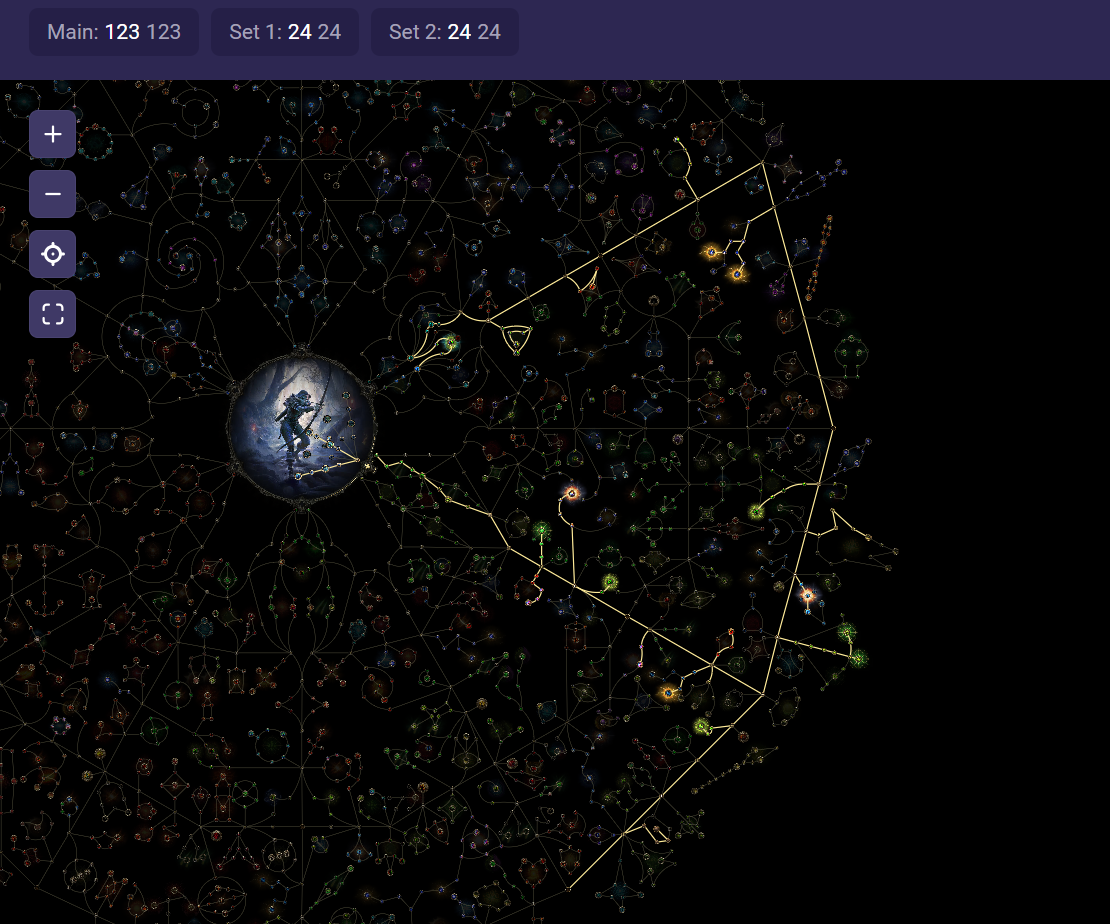Screen dimensions: 1110x924
Task: Open the Set 2 weapon tab
Action: click(445, 32)
